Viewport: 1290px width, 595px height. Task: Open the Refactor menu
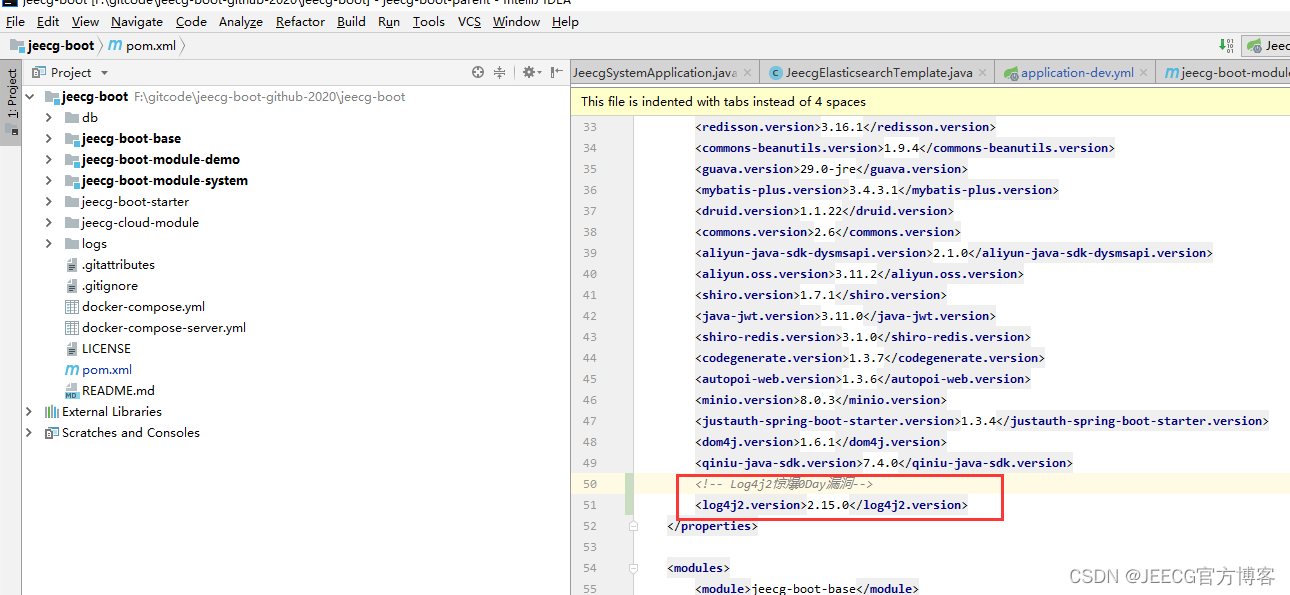coord(300,21)
